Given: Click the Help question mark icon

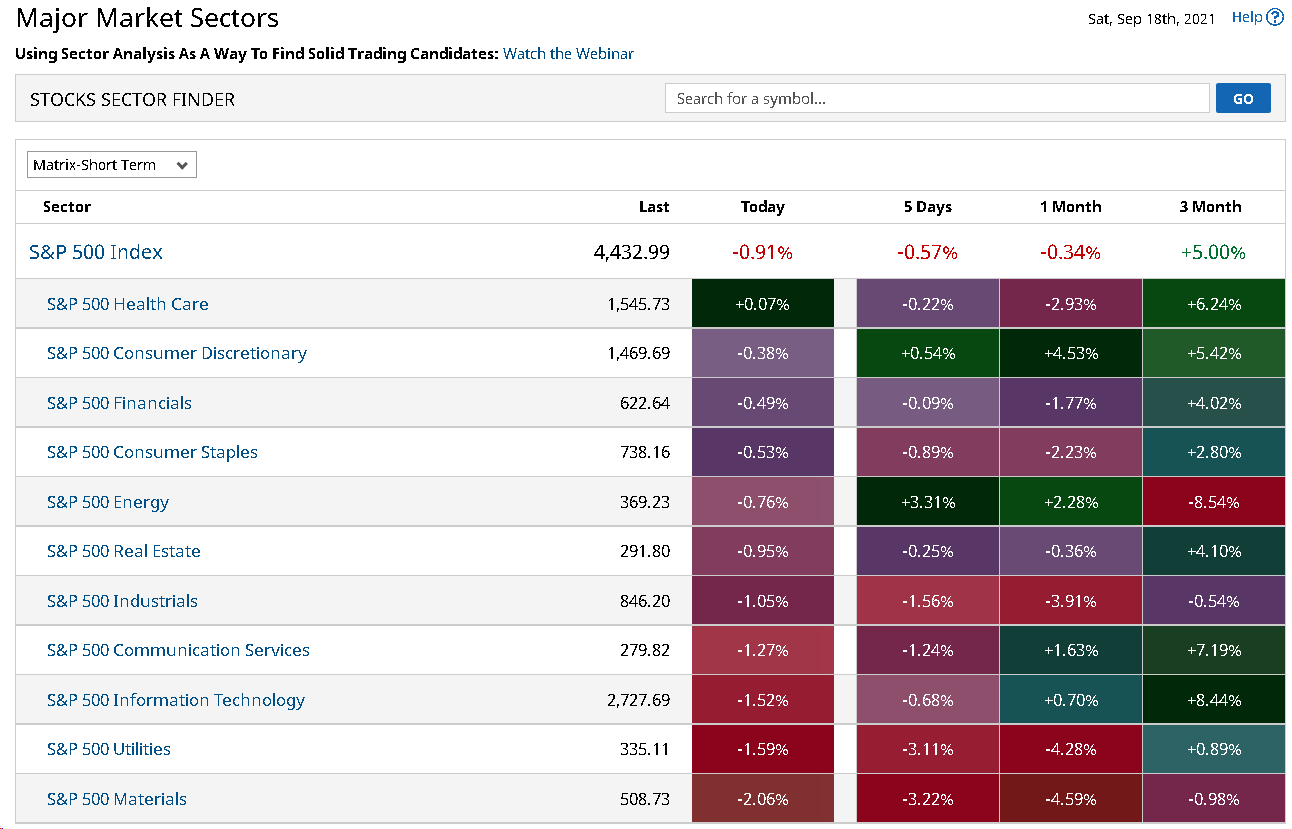Looking at the screenshot, I should click(1274, 17).
